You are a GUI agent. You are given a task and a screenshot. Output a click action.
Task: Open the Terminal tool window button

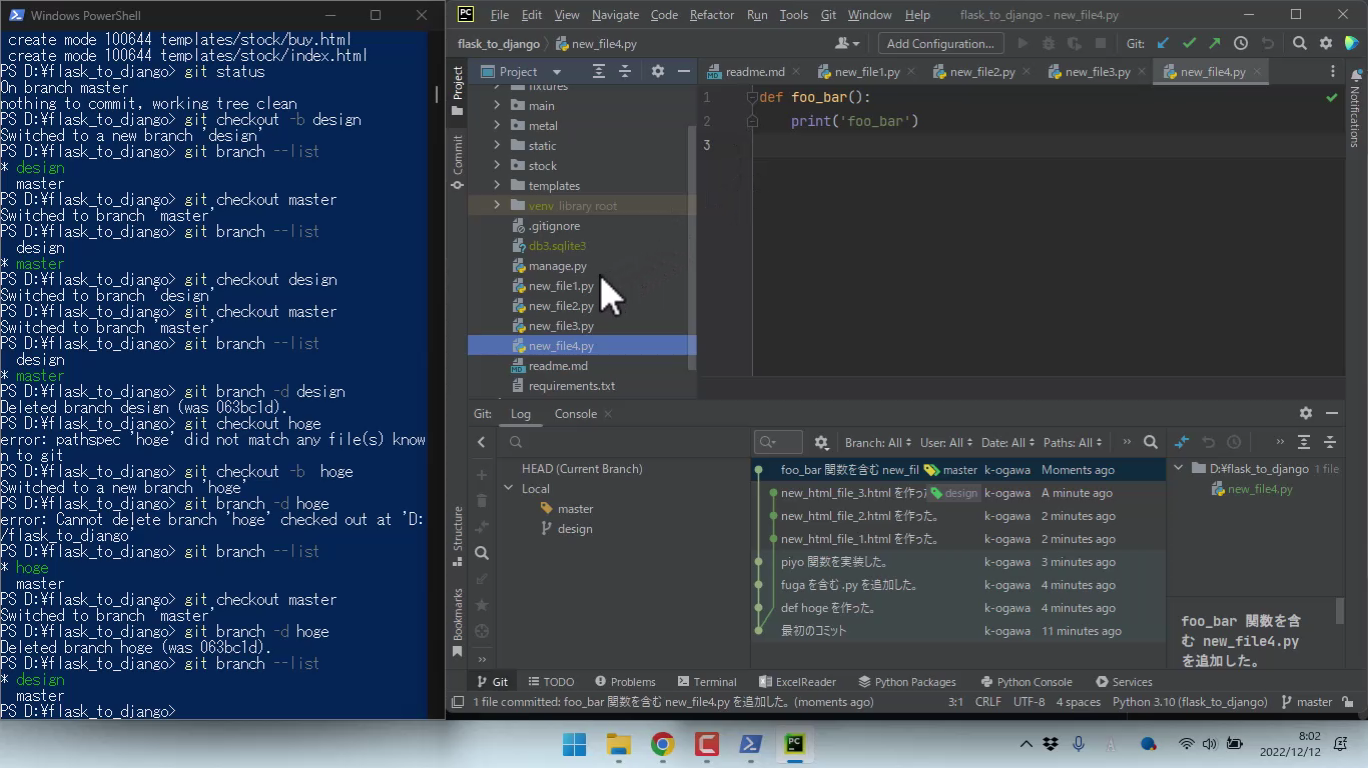706,681
